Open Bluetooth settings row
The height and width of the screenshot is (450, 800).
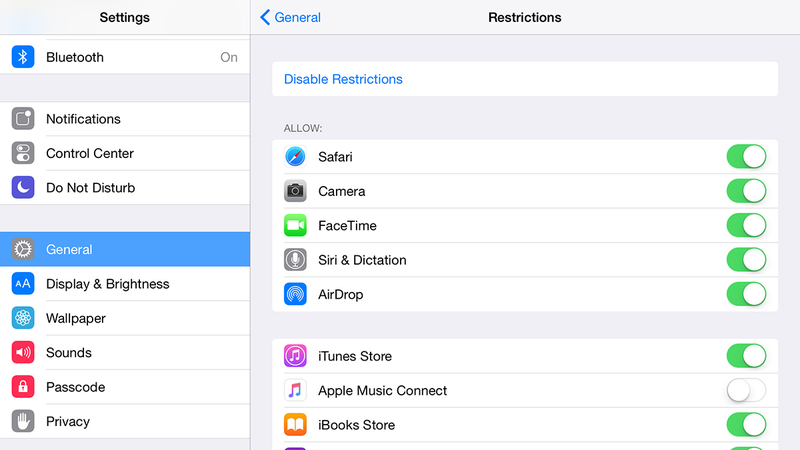point(125,57)
